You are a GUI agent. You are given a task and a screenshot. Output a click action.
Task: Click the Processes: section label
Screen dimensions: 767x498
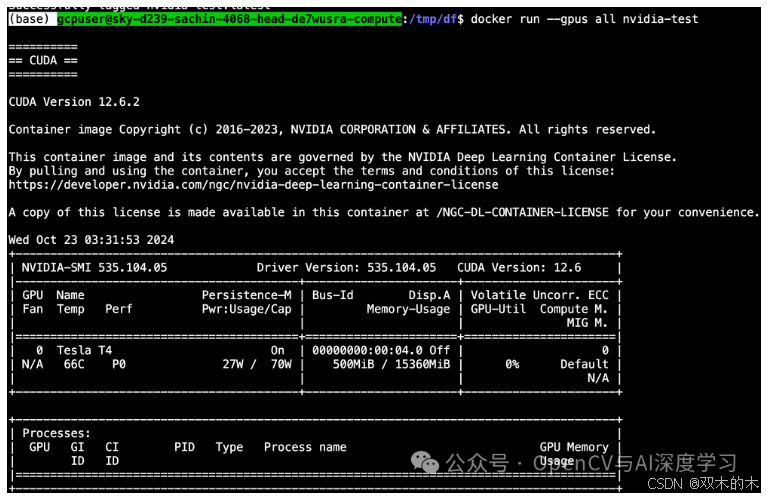[x=56, y=433]
